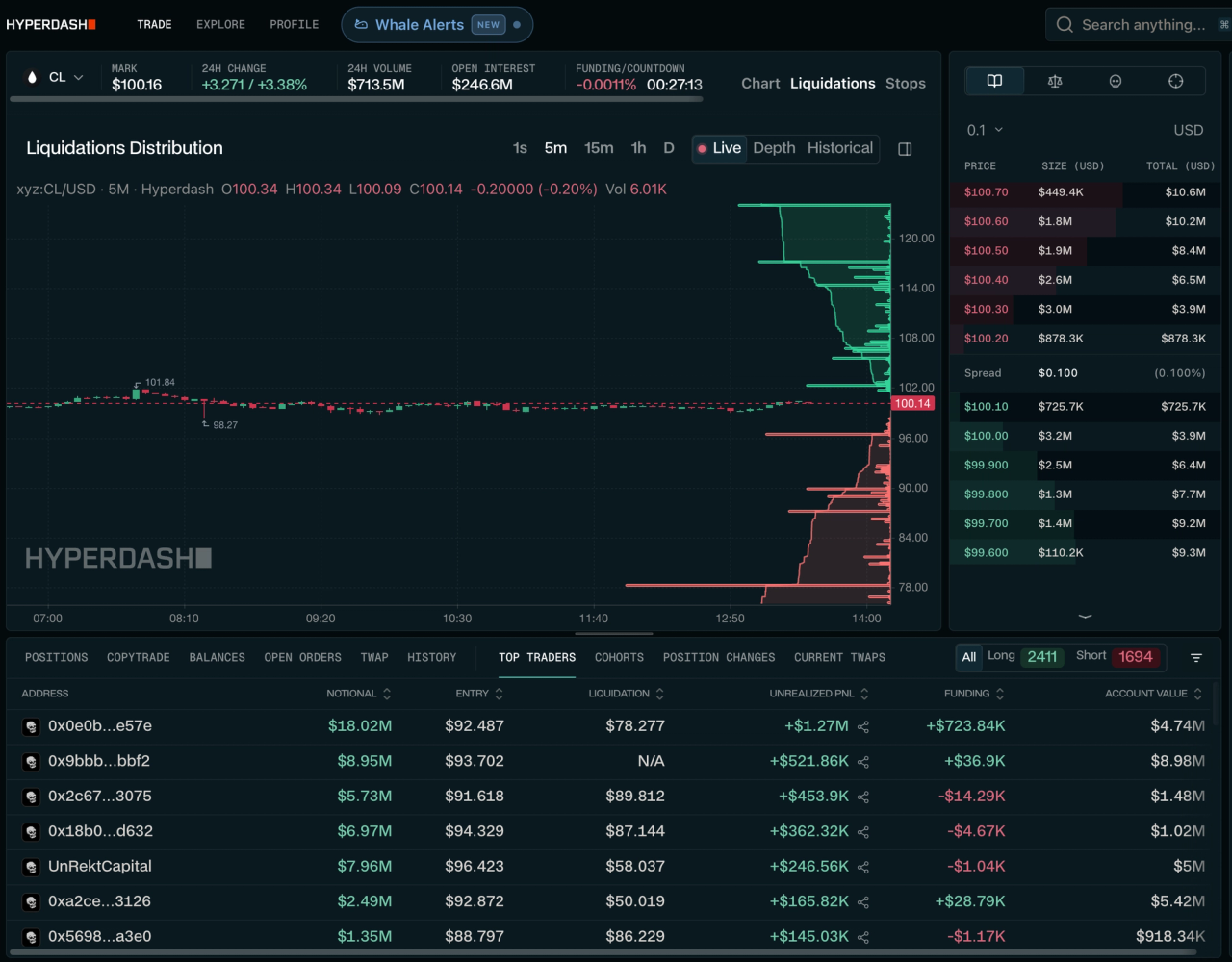Click avatar of trader 0x18b0...d632
This screenshot has height=962, width=1232.
pos(31,832)
